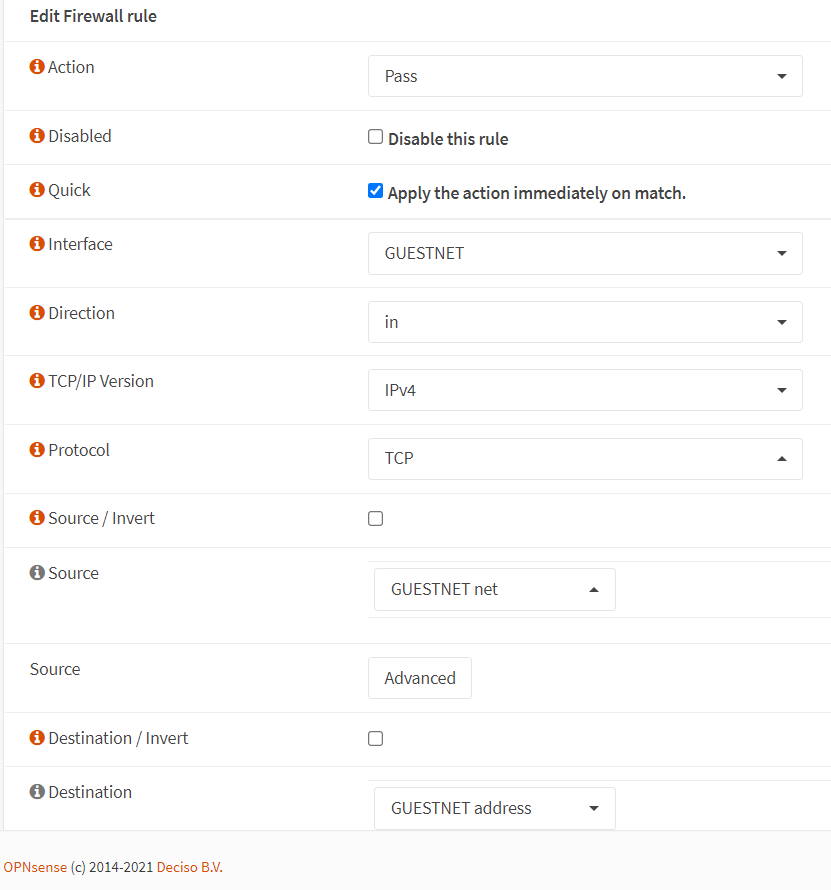This screenshot has width=831, height=890.
Task: Tick the Source / Invert checkbox
Action: 376,519
